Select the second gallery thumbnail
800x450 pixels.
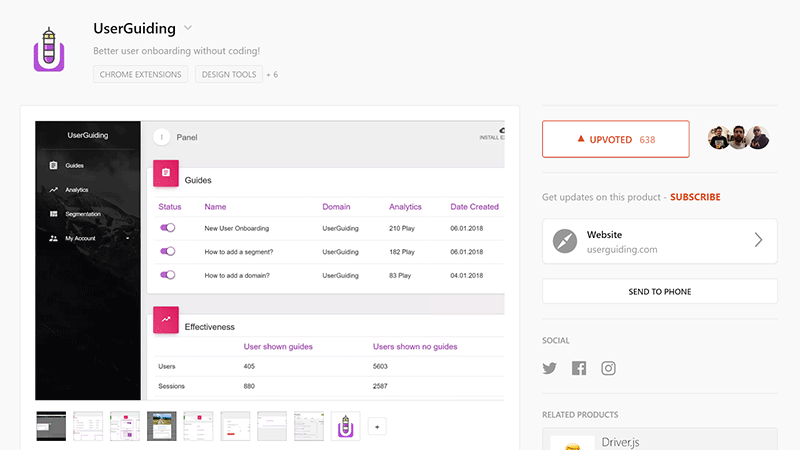click(x=88, y=426)
